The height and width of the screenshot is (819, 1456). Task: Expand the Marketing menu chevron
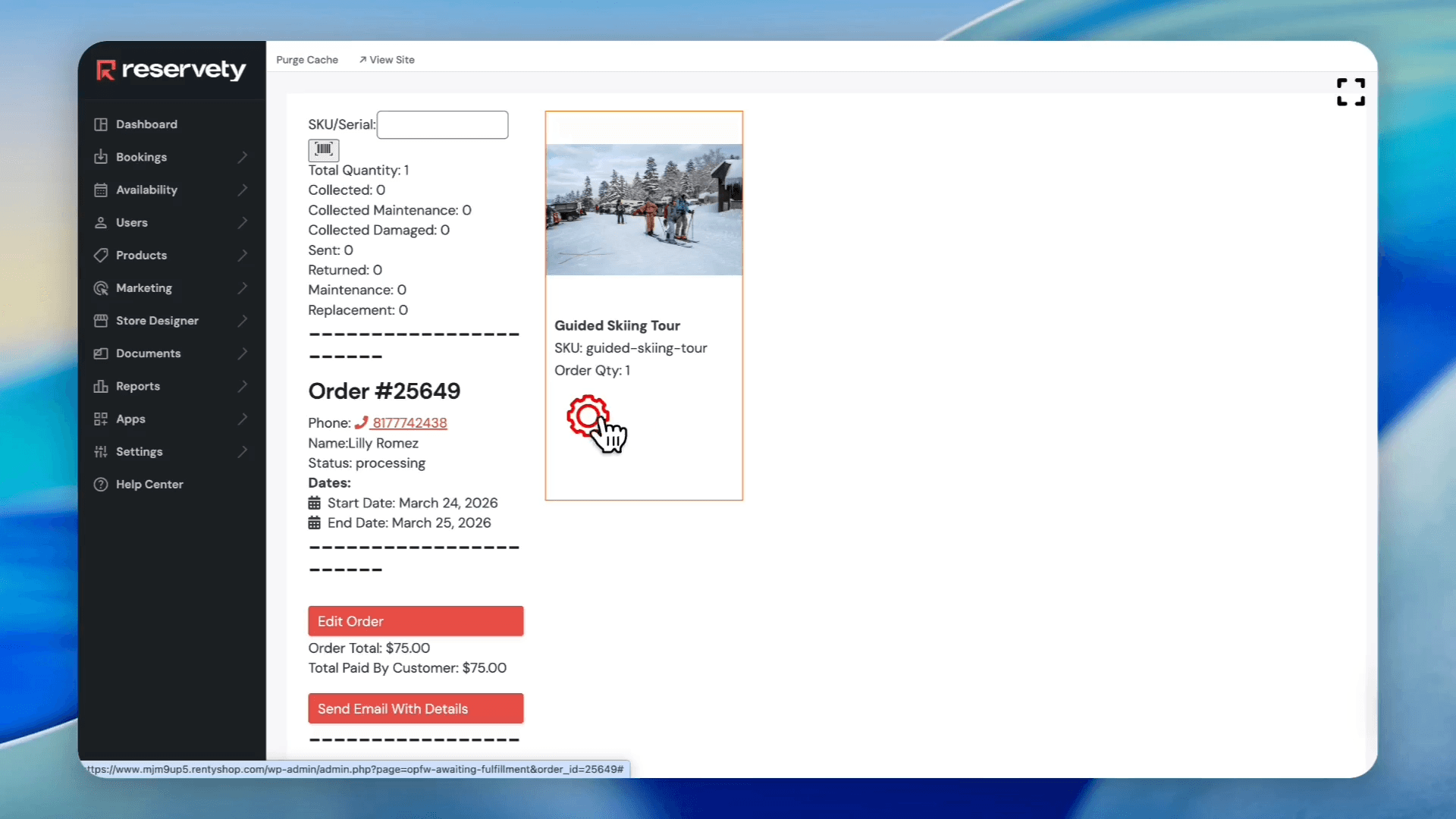243,288
